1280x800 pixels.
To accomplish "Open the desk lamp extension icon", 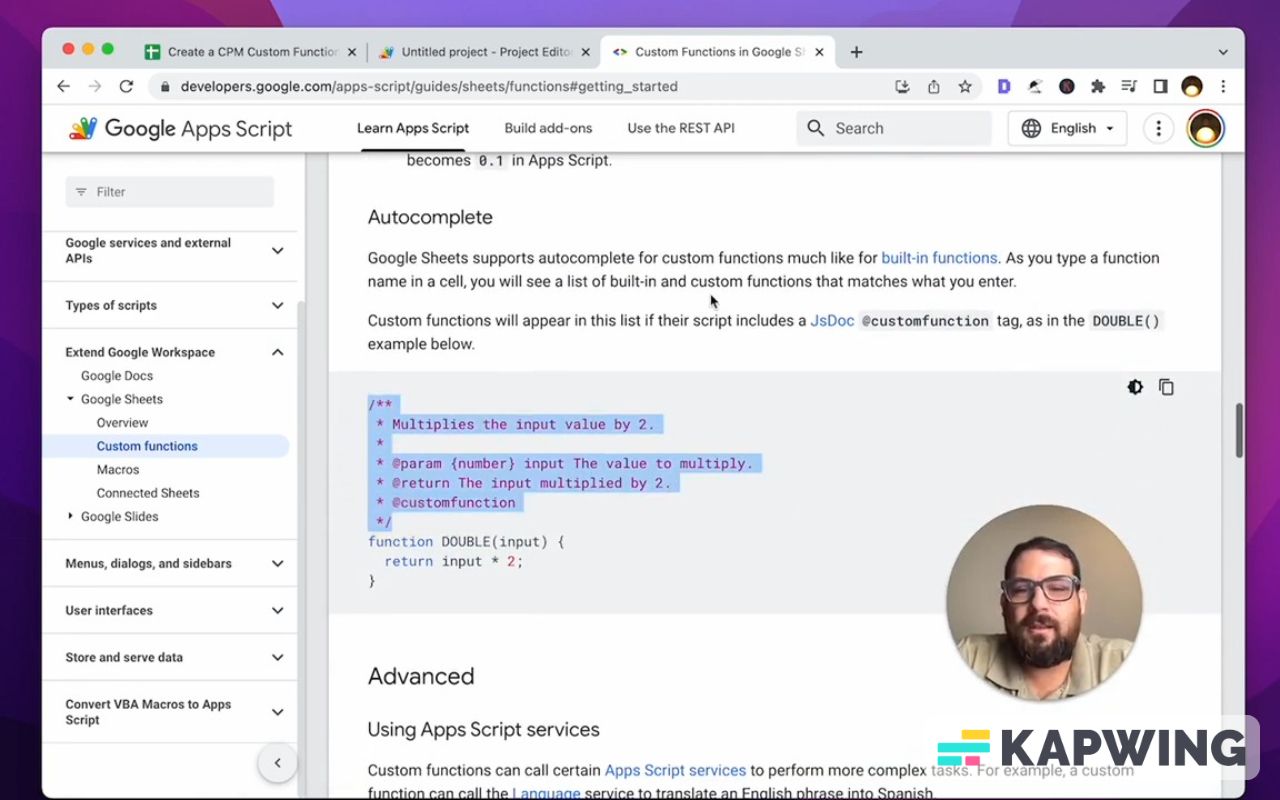I will 1035,87.
